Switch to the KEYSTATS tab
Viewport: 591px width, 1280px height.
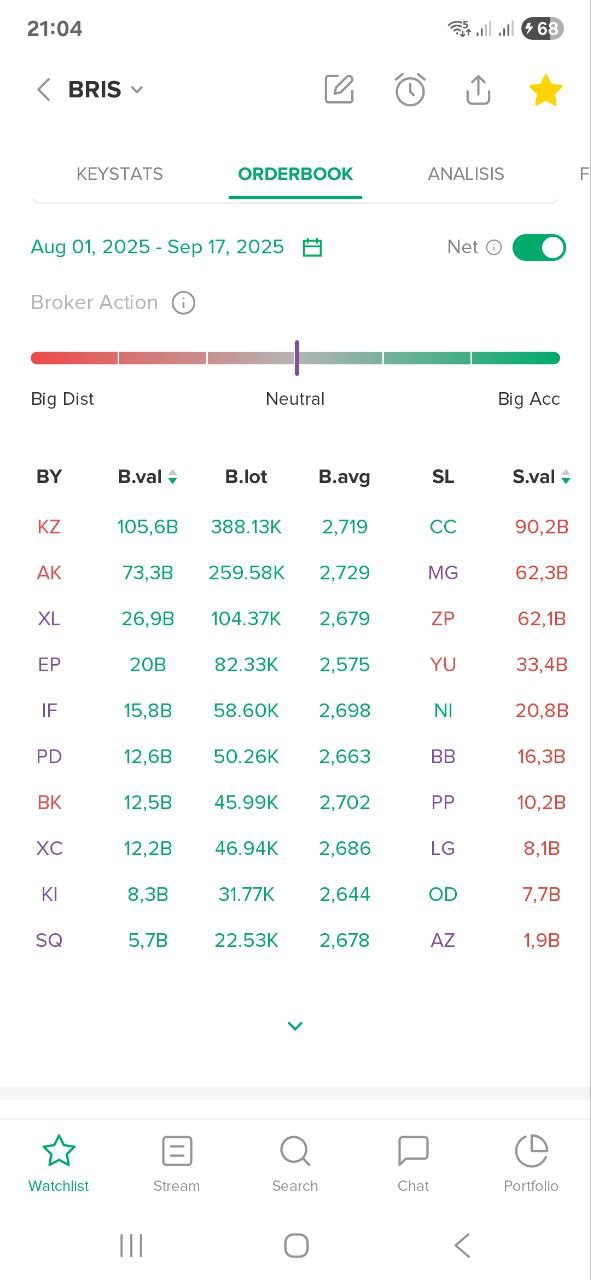(x=120, y=174)
